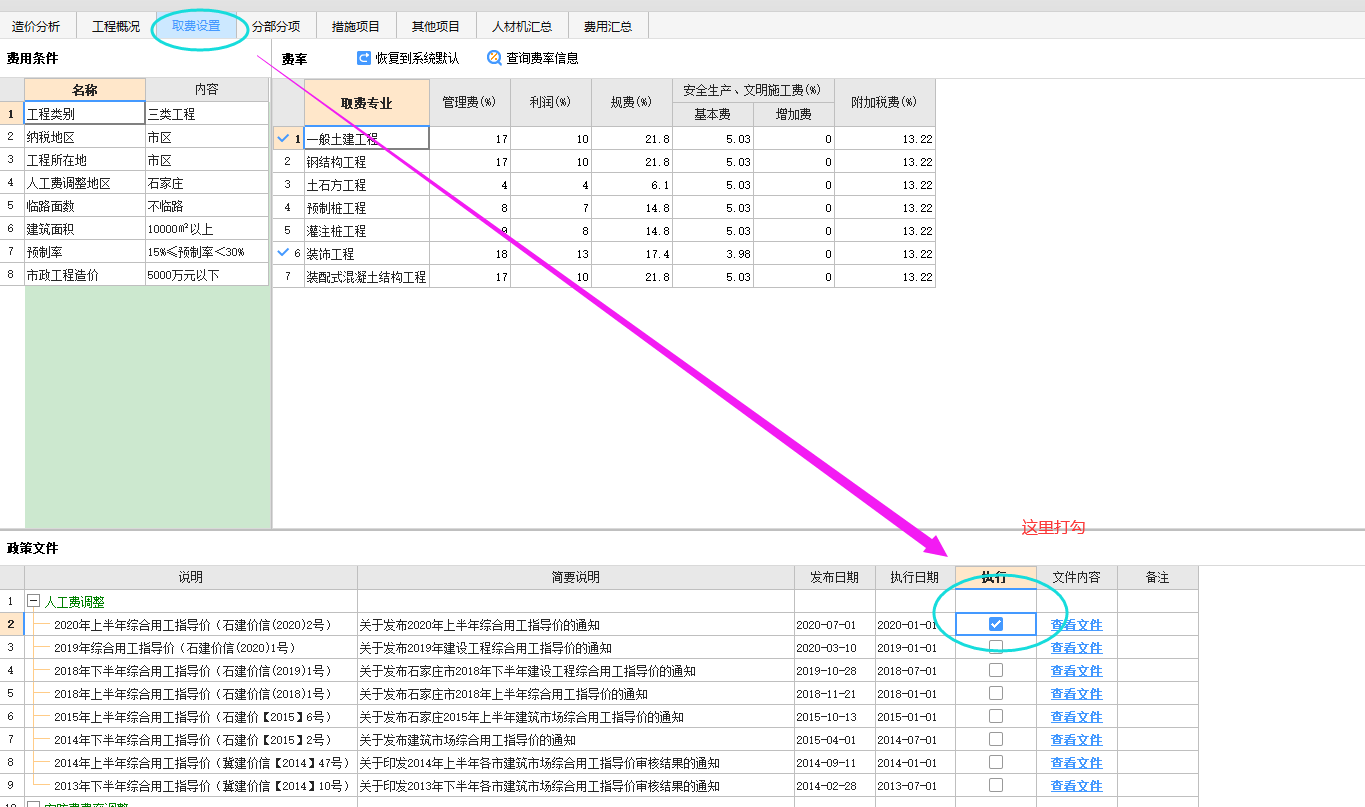Image resolution: width=1365 pixels, height=807 pixels.
Task: Select text 关于发布2020年上半年综合用工指导价的通知
Action: pyautogui.click(x=480, y=625)
